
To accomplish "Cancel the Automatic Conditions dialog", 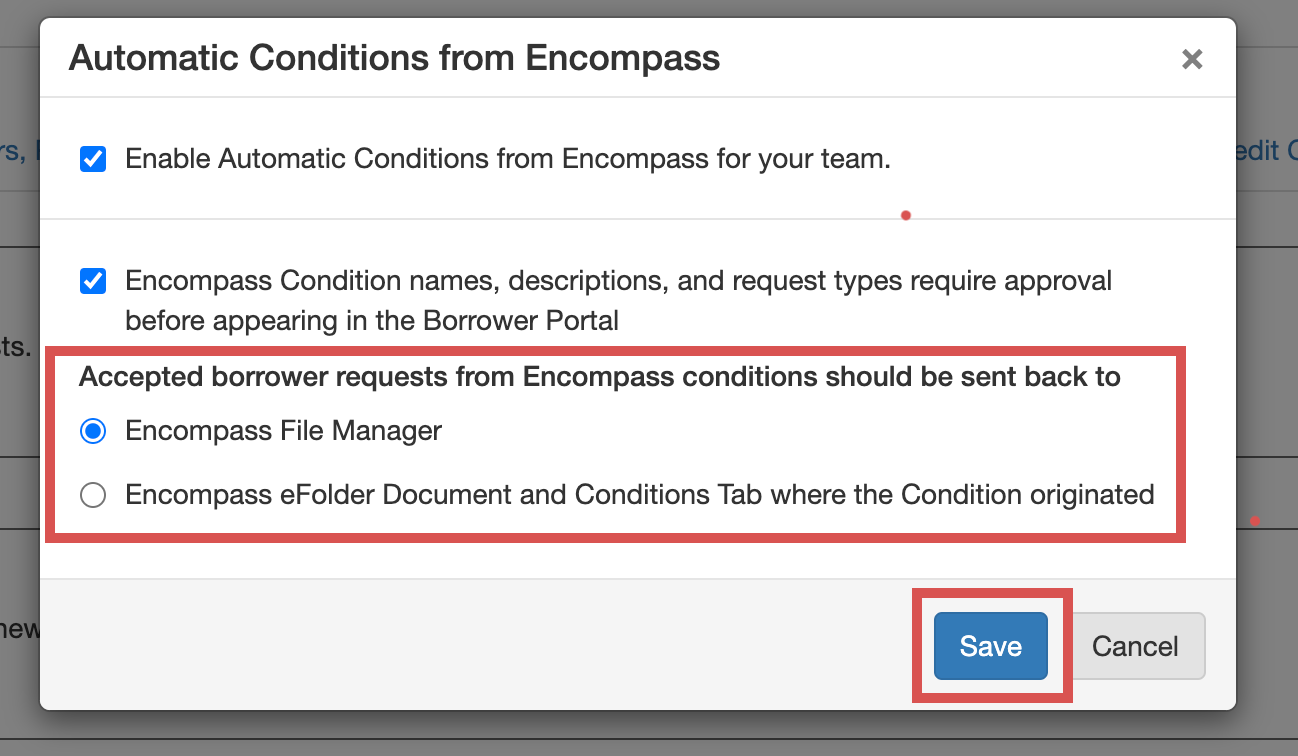I will coord(1135,646).
